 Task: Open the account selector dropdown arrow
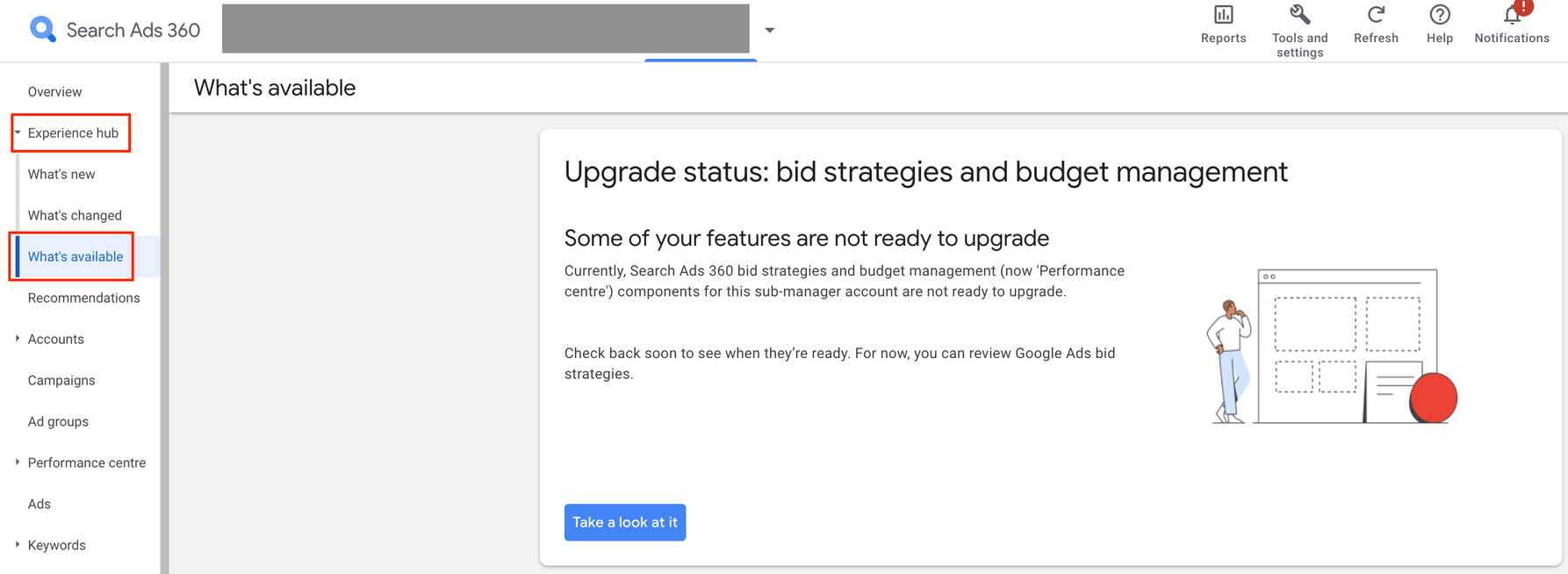pyautogui.click(x=769, y=30)
